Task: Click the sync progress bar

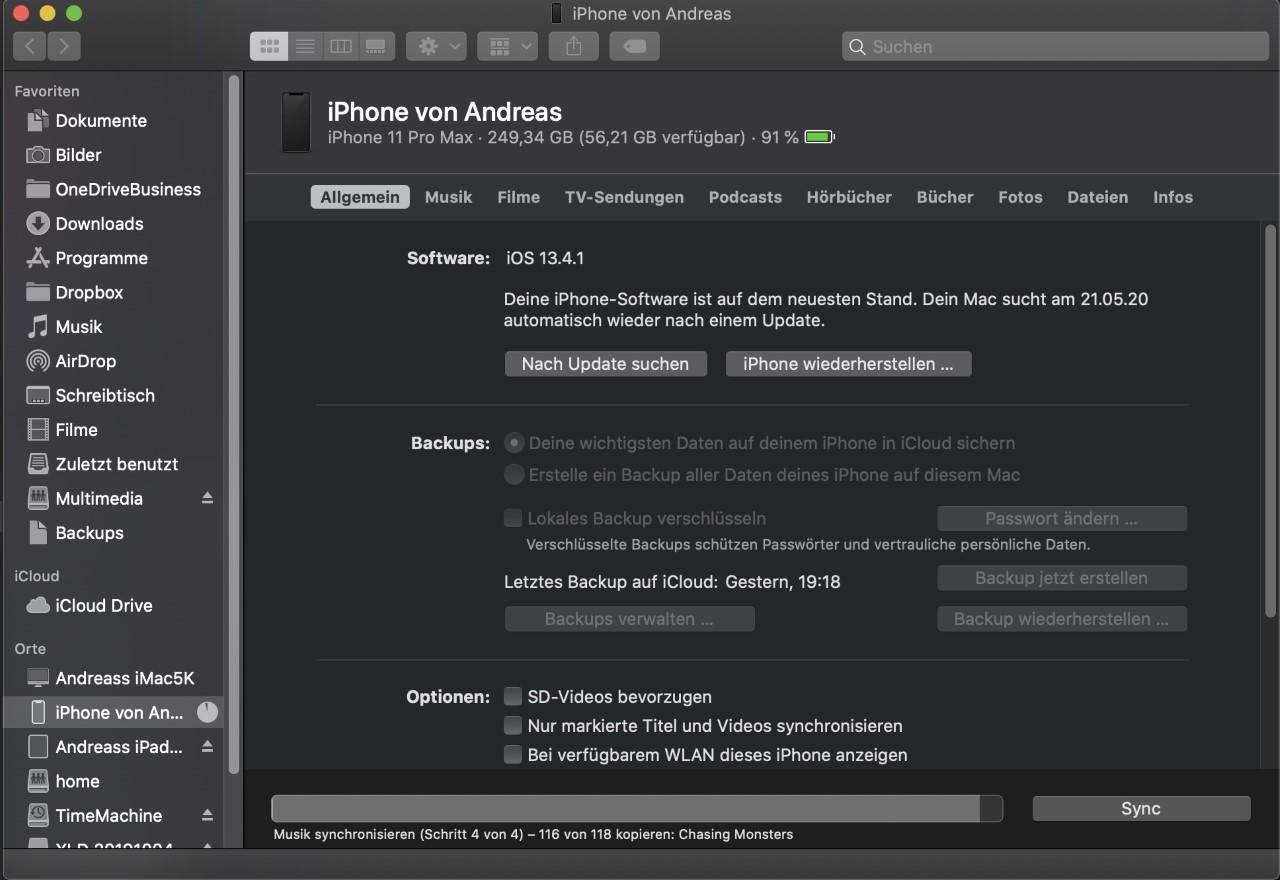Action: [637, 809]
